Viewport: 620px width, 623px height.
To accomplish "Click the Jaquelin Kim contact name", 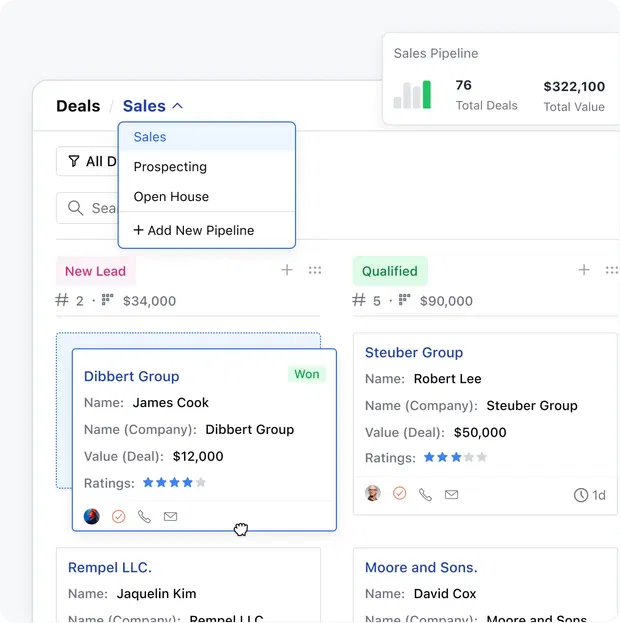I will click(157, 594).
